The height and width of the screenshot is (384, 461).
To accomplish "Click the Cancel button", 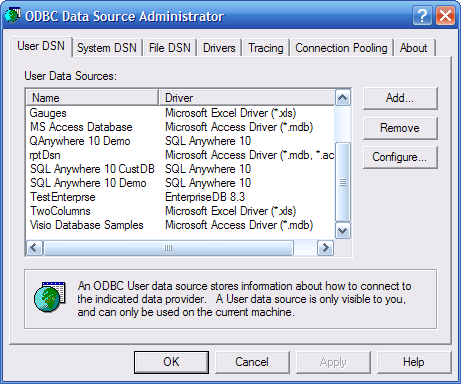I will [252, 362].
